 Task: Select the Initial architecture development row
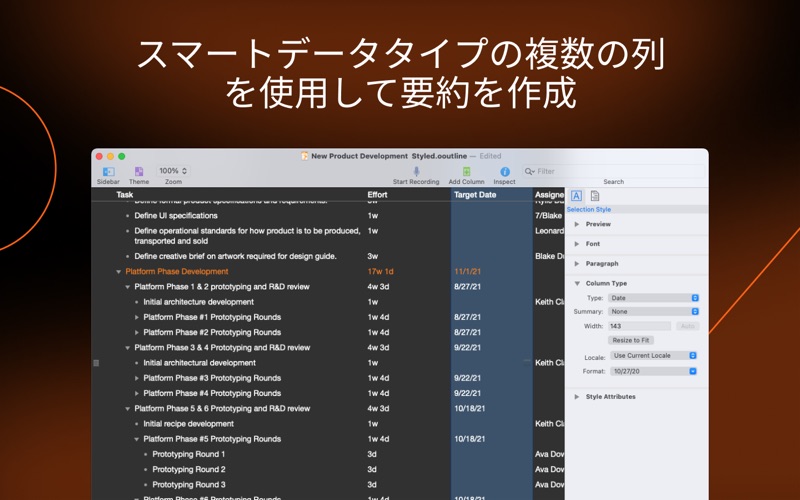point(198,302)
